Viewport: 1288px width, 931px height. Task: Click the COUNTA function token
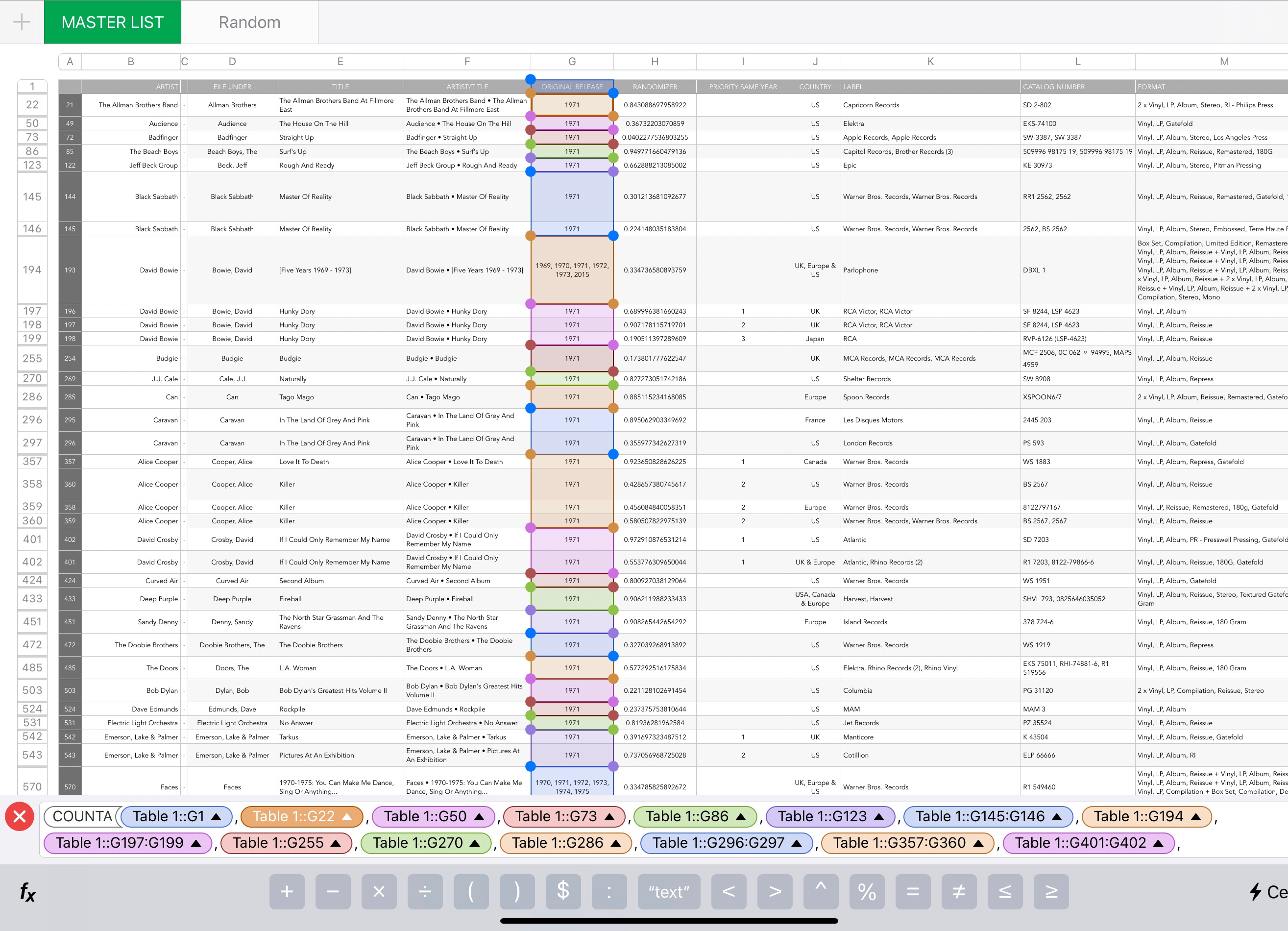82,817
